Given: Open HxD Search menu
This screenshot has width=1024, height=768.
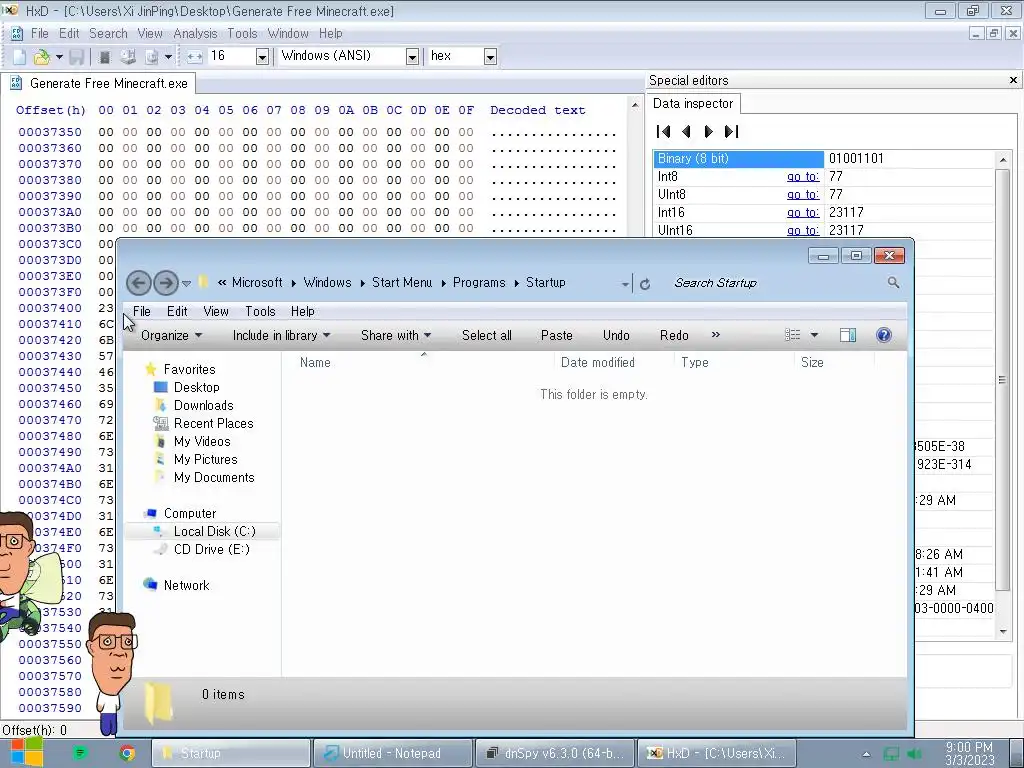Looking at the screenshot, I should point(108,33).
